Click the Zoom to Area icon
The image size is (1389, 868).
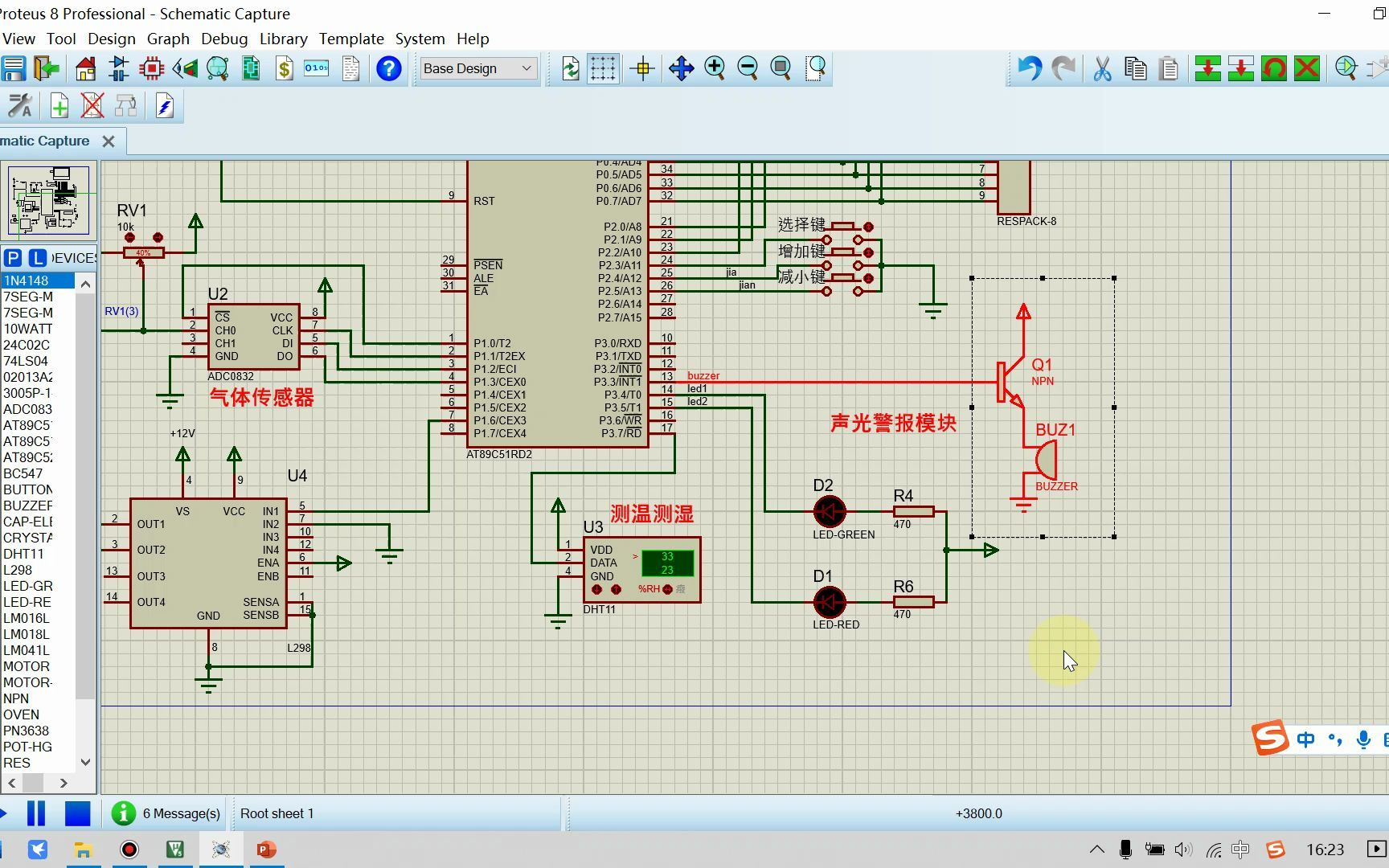[815, 68]
